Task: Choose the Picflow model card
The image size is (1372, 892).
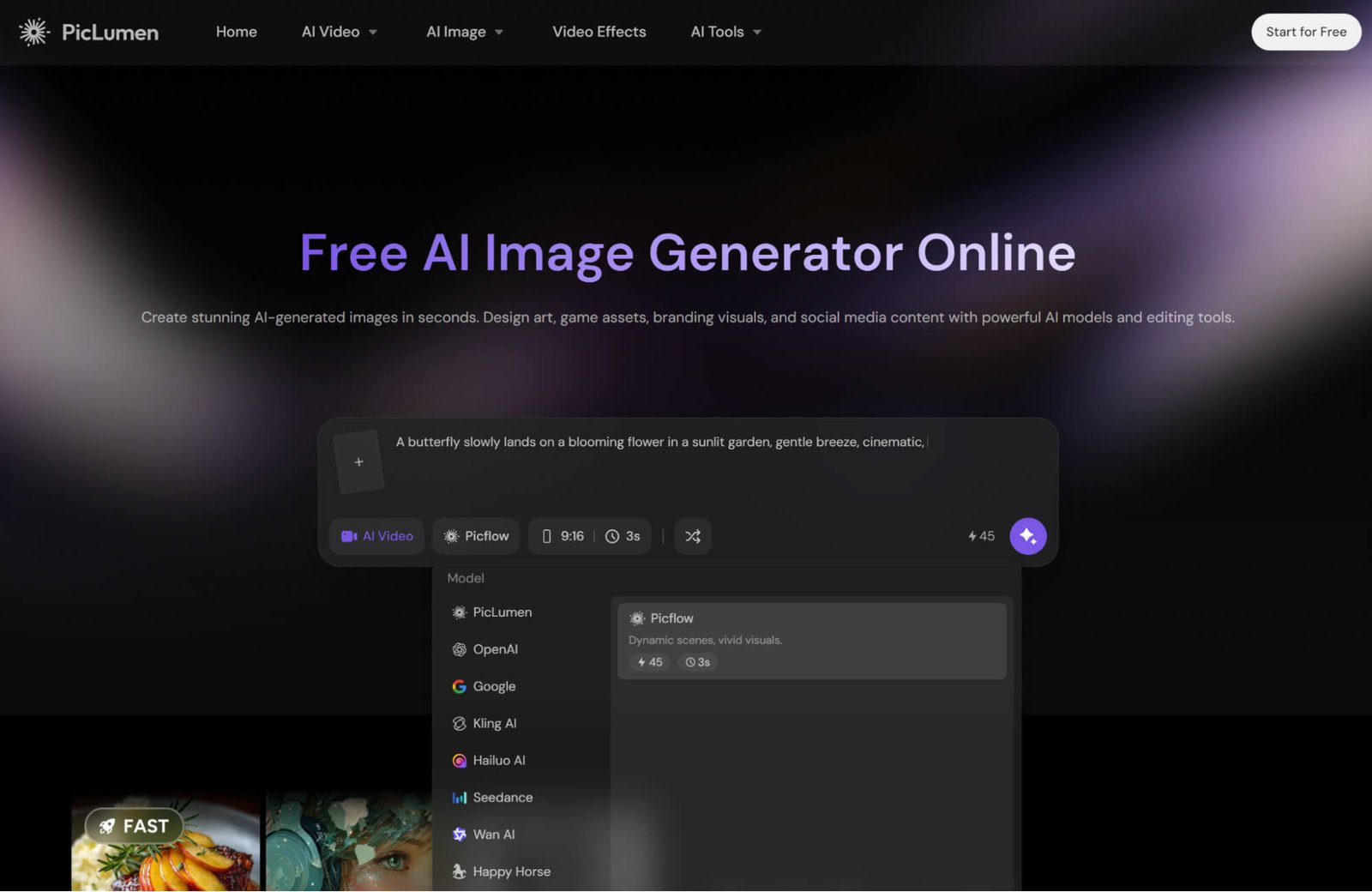Action: pos(812,641)
